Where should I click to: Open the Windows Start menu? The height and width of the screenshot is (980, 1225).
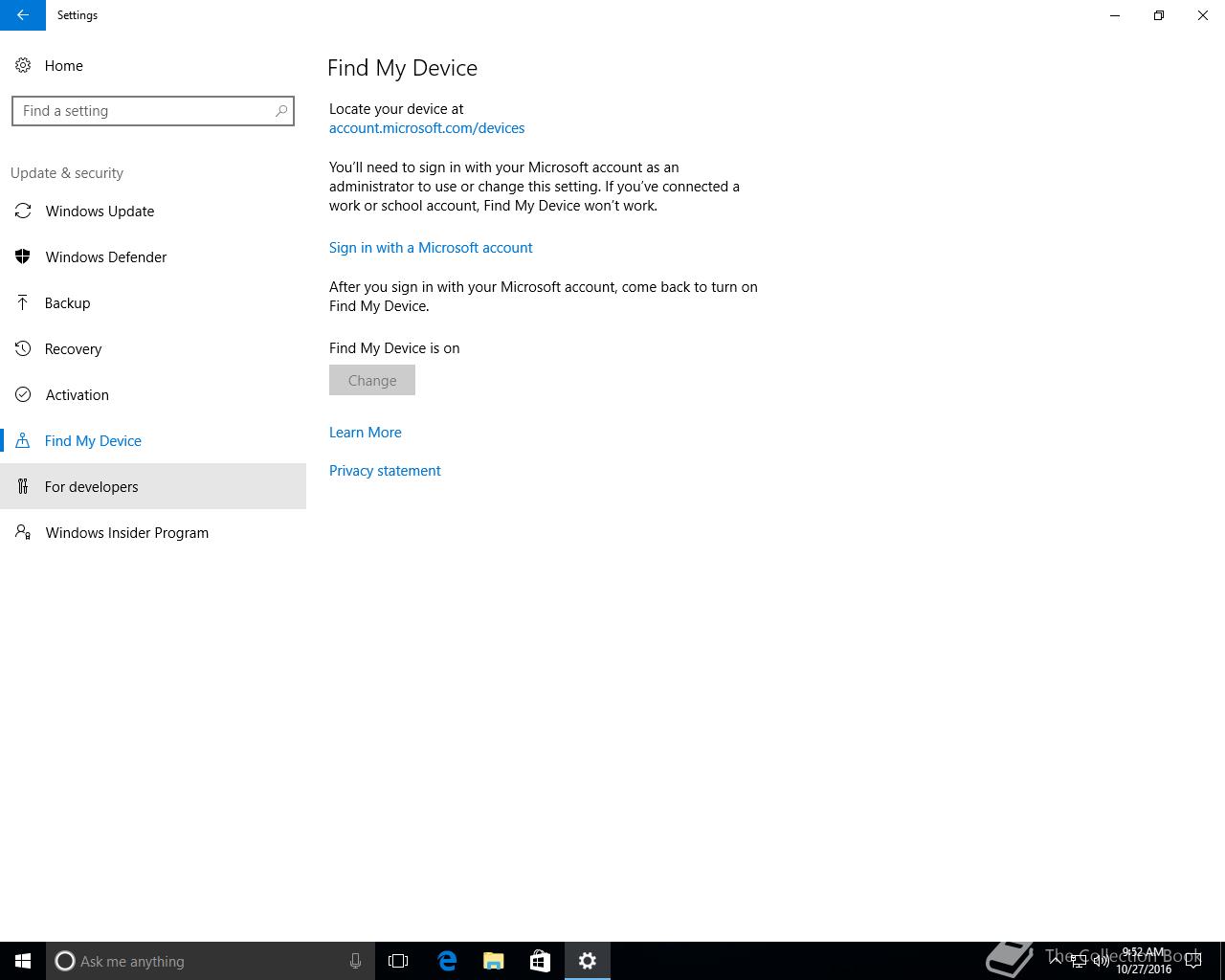coord(23,961)
